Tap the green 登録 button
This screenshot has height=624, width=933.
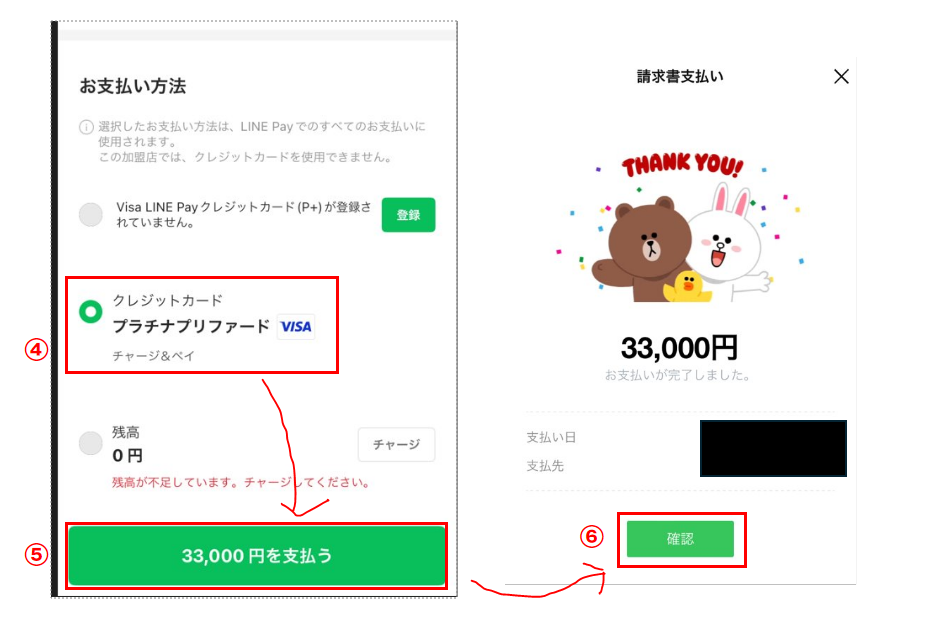pyautogui.click(x=408, y=215)
